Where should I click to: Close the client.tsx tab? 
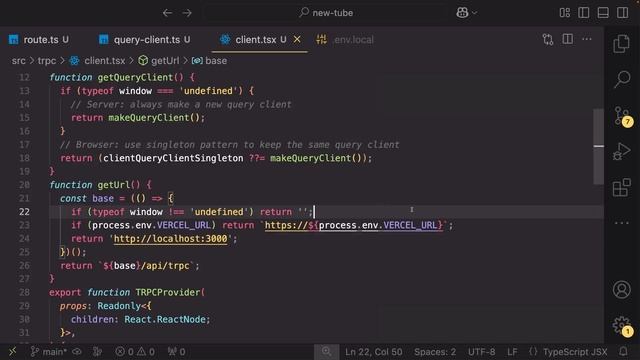click(297, 39)
